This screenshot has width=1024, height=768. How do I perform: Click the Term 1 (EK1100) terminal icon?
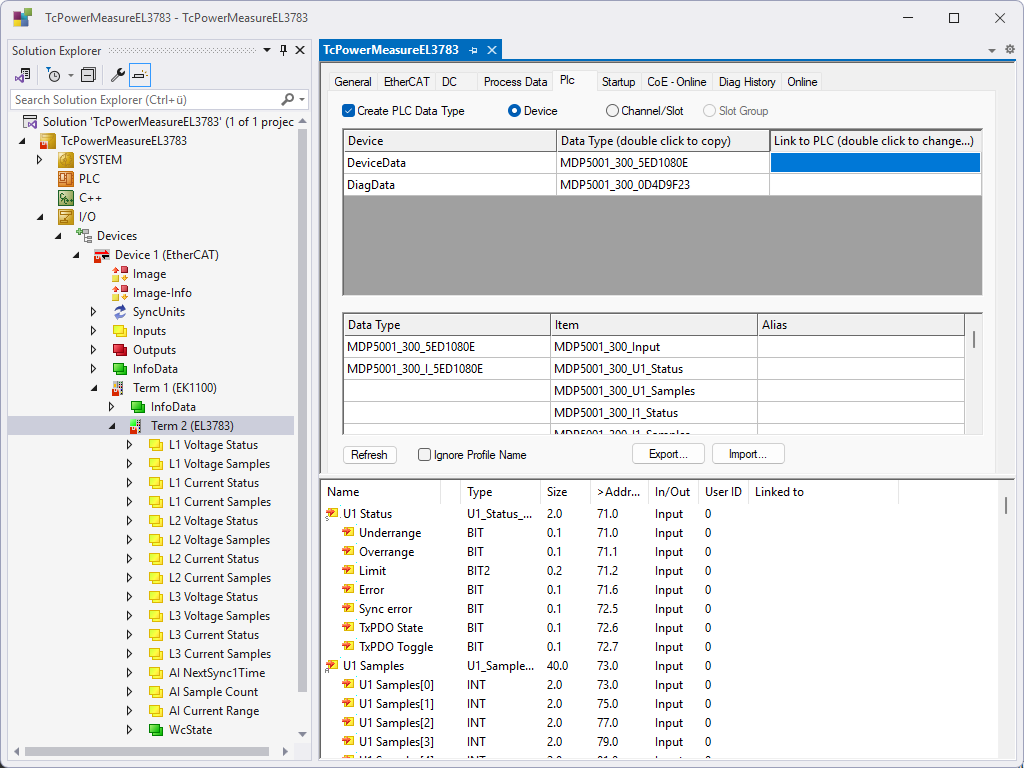coord(118,388)
